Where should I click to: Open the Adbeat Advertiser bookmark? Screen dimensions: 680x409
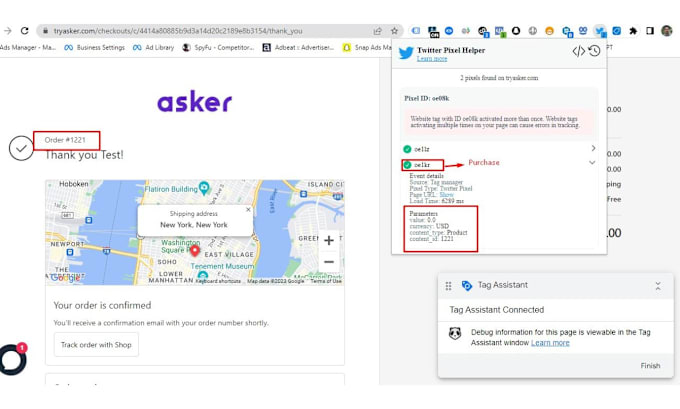pyautogui.click(x=298, y=47)
